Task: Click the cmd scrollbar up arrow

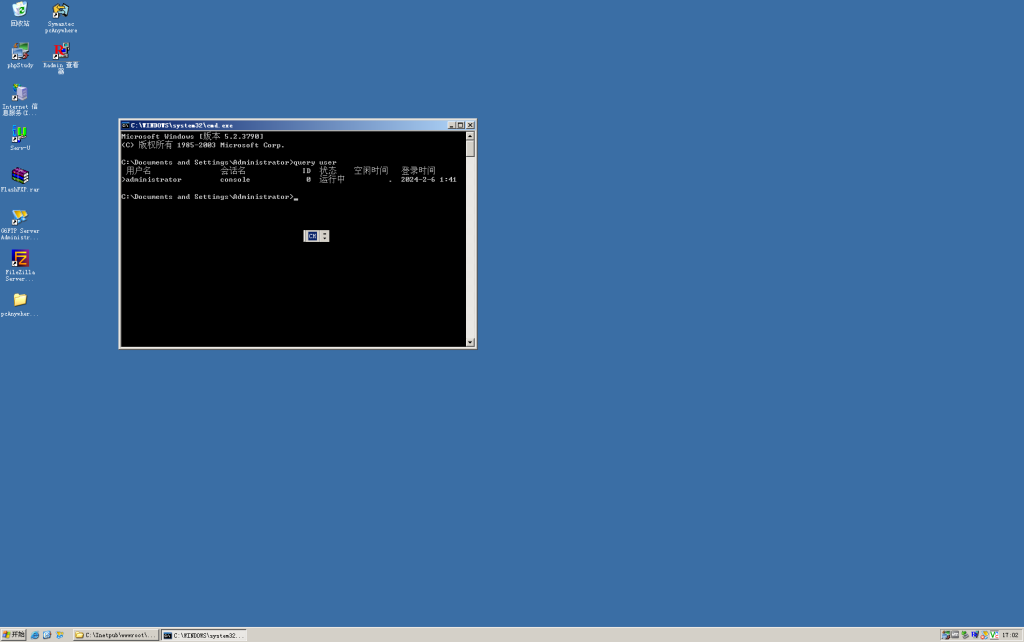Action: click(x=470, y=136)
